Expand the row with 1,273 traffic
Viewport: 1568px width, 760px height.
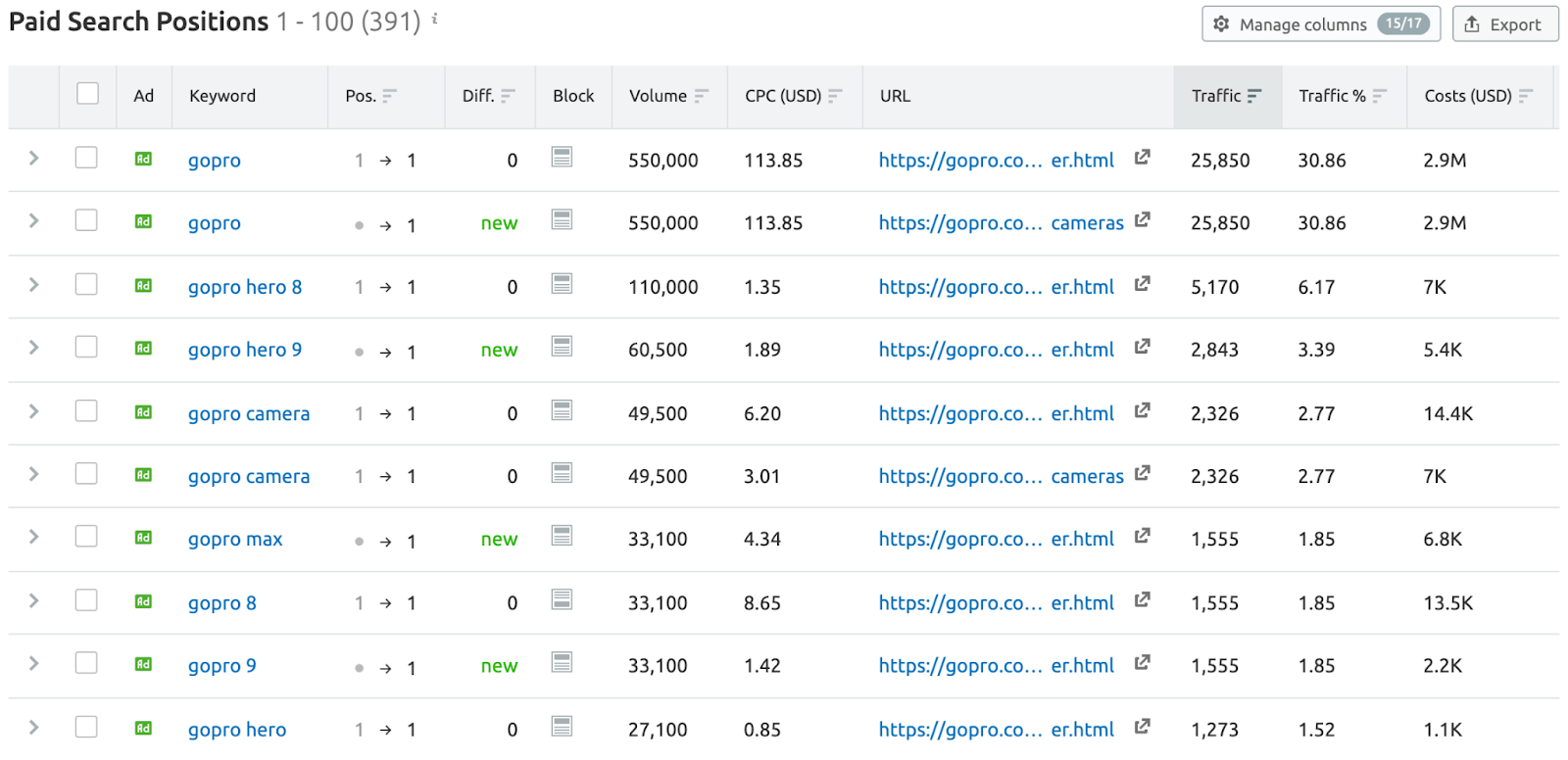(33, 727)
